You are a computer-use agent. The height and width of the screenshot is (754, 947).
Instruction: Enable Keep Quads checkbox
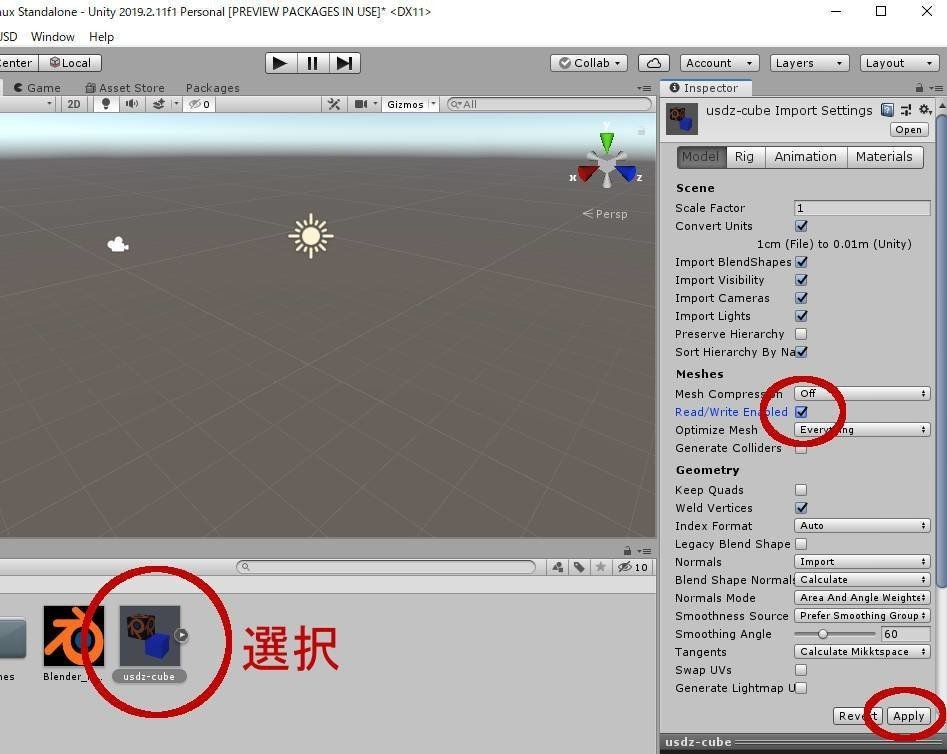(801, 490)
